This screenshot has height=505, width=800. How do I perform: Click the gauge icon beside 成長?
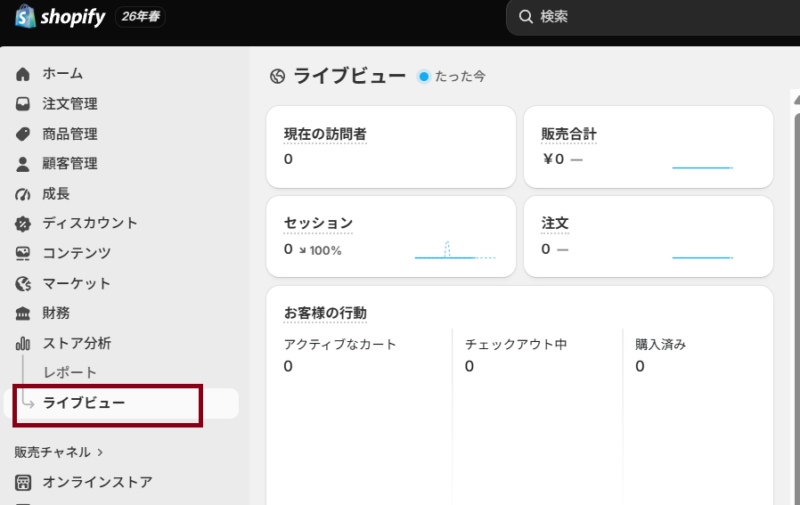23,194
